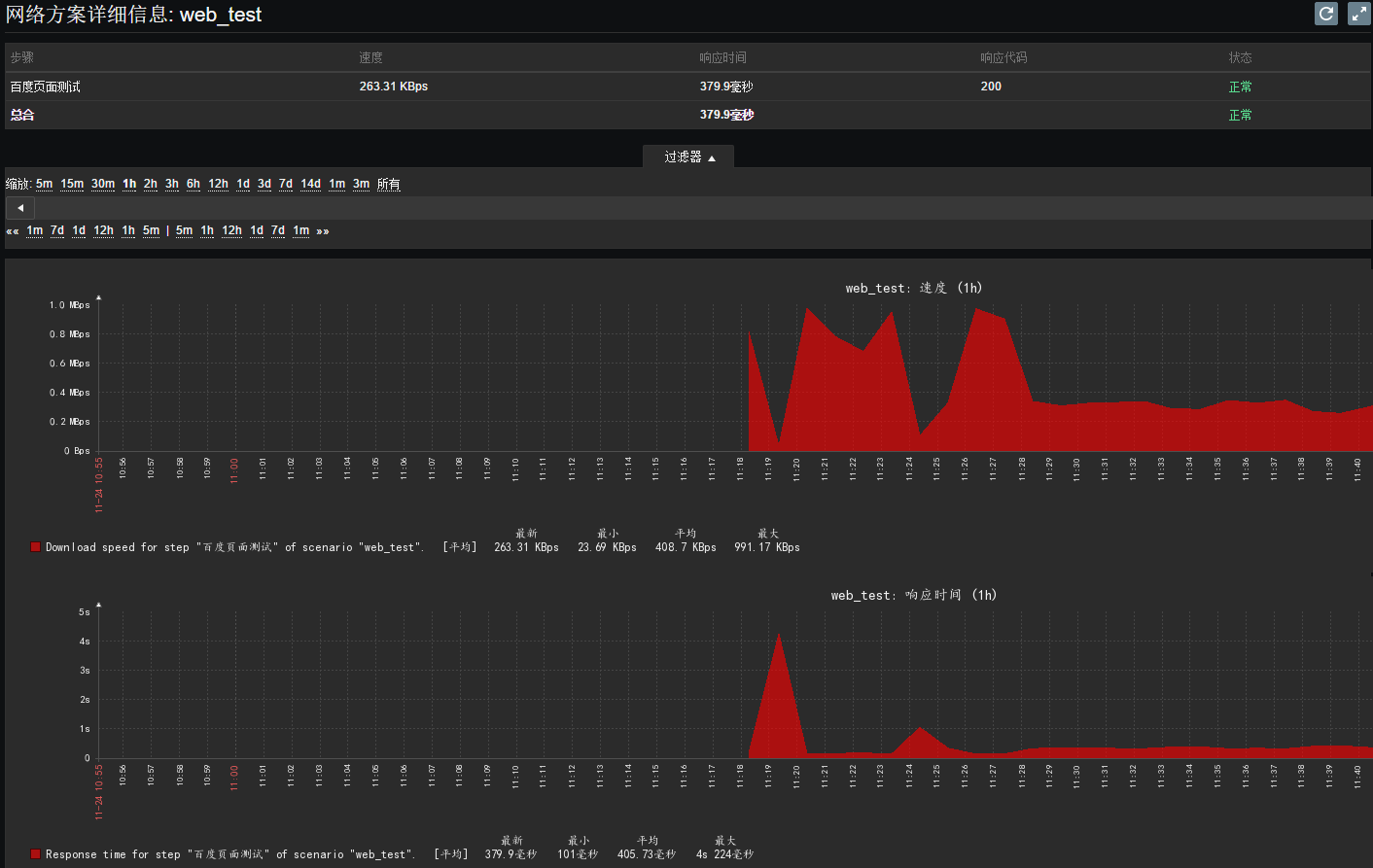1373x868 pixels.
Task: Shift the time window back by 1m
Action: click(x=35, y=230)
